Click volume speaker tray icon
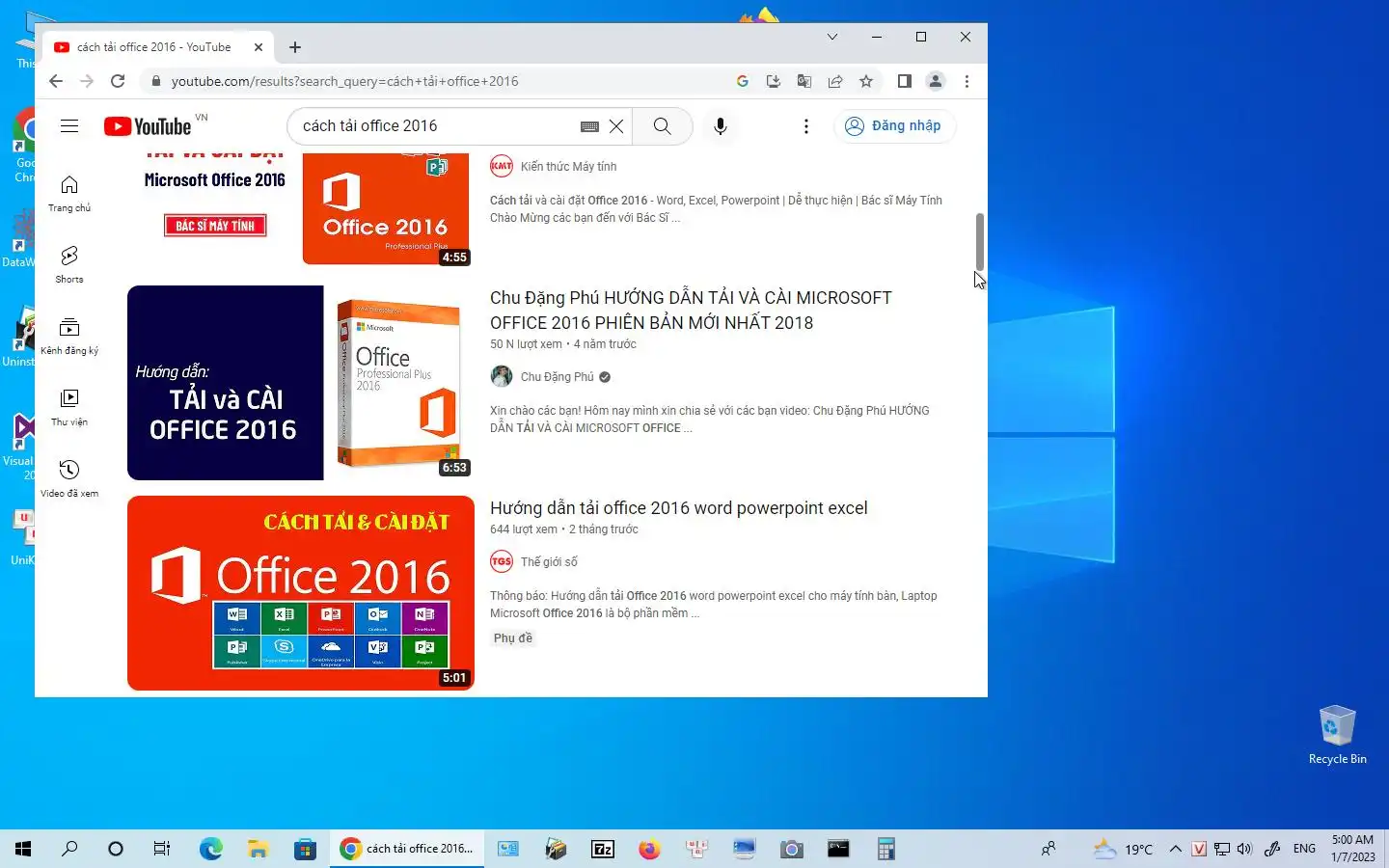Screen dimensions: 1389x868 [x=1244, y=849]
